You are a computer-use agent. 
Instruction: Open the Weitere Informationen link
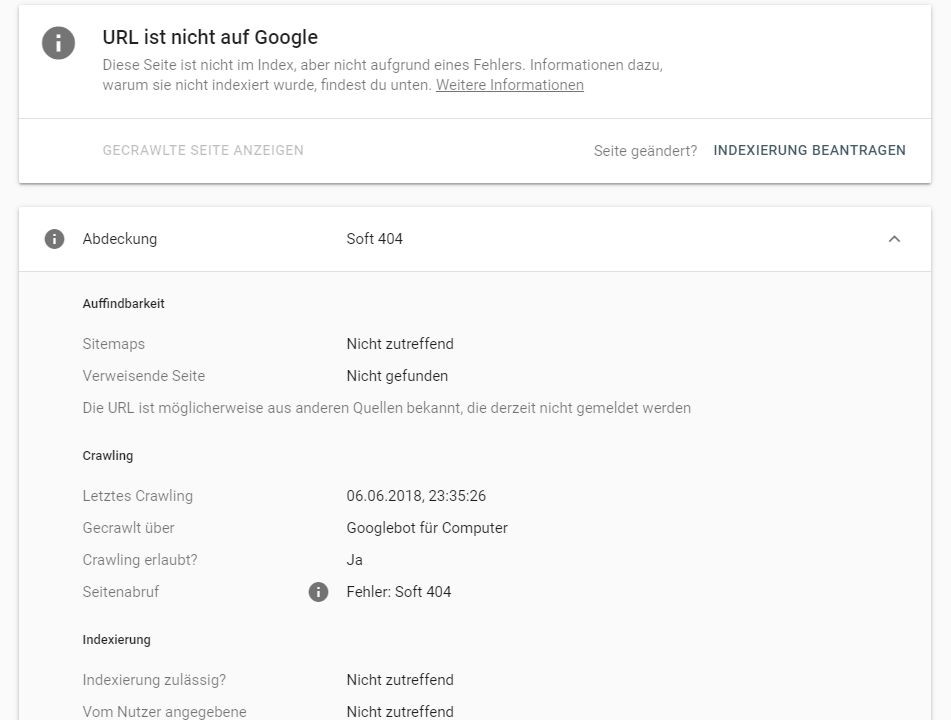pos(509,85)
